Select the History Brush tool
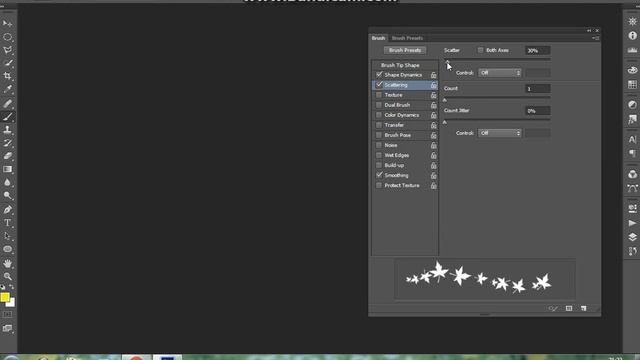The height and width of the screenshot is (360, 640). (x=7, y=143)
